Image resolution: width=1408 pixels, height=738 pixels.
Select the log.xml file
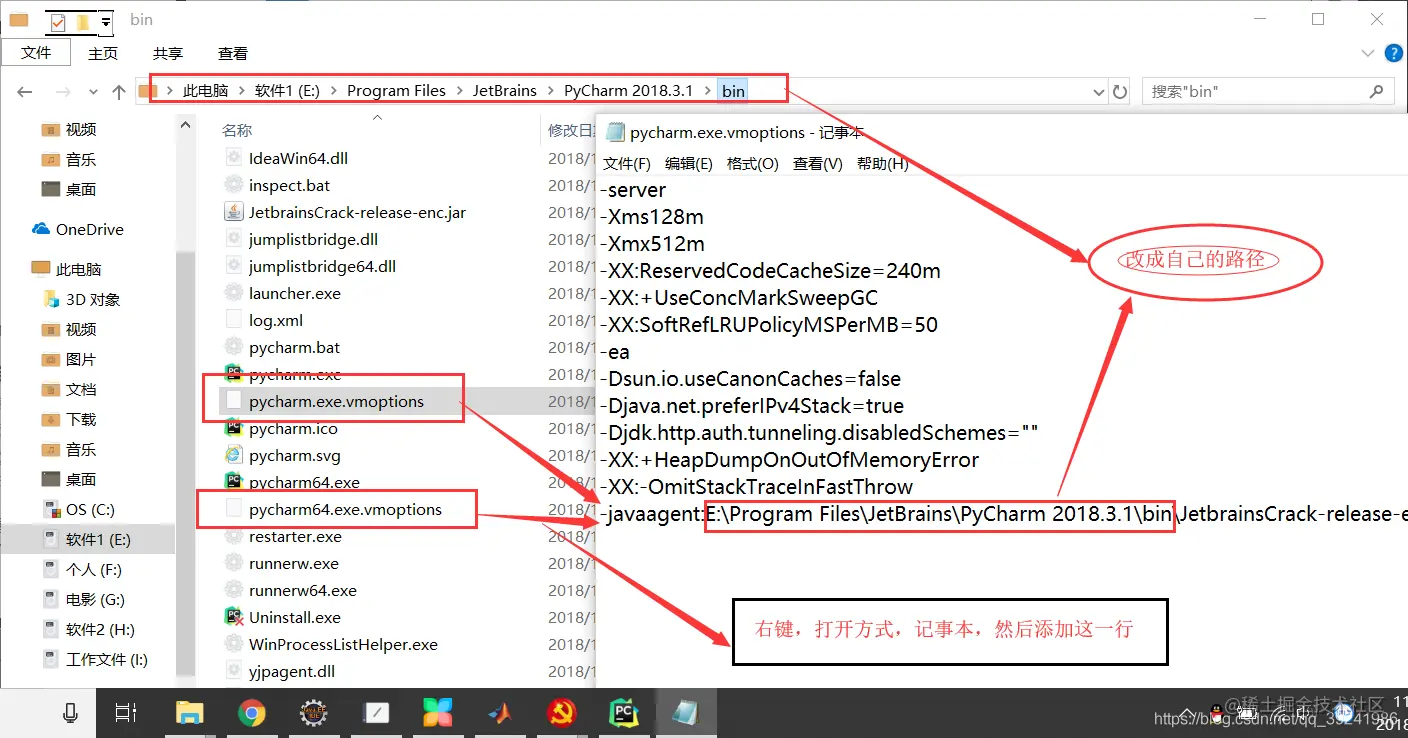[276, 320]
